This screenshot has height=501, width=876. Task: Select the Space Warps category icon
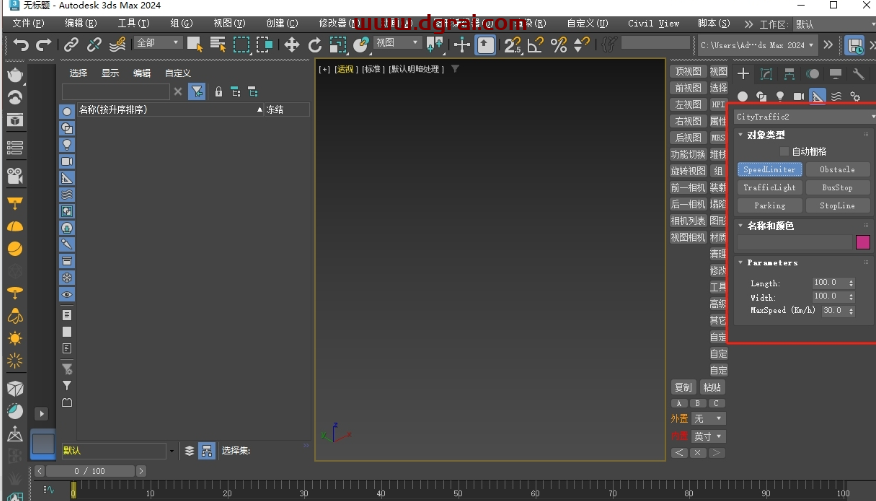(836, 97)
